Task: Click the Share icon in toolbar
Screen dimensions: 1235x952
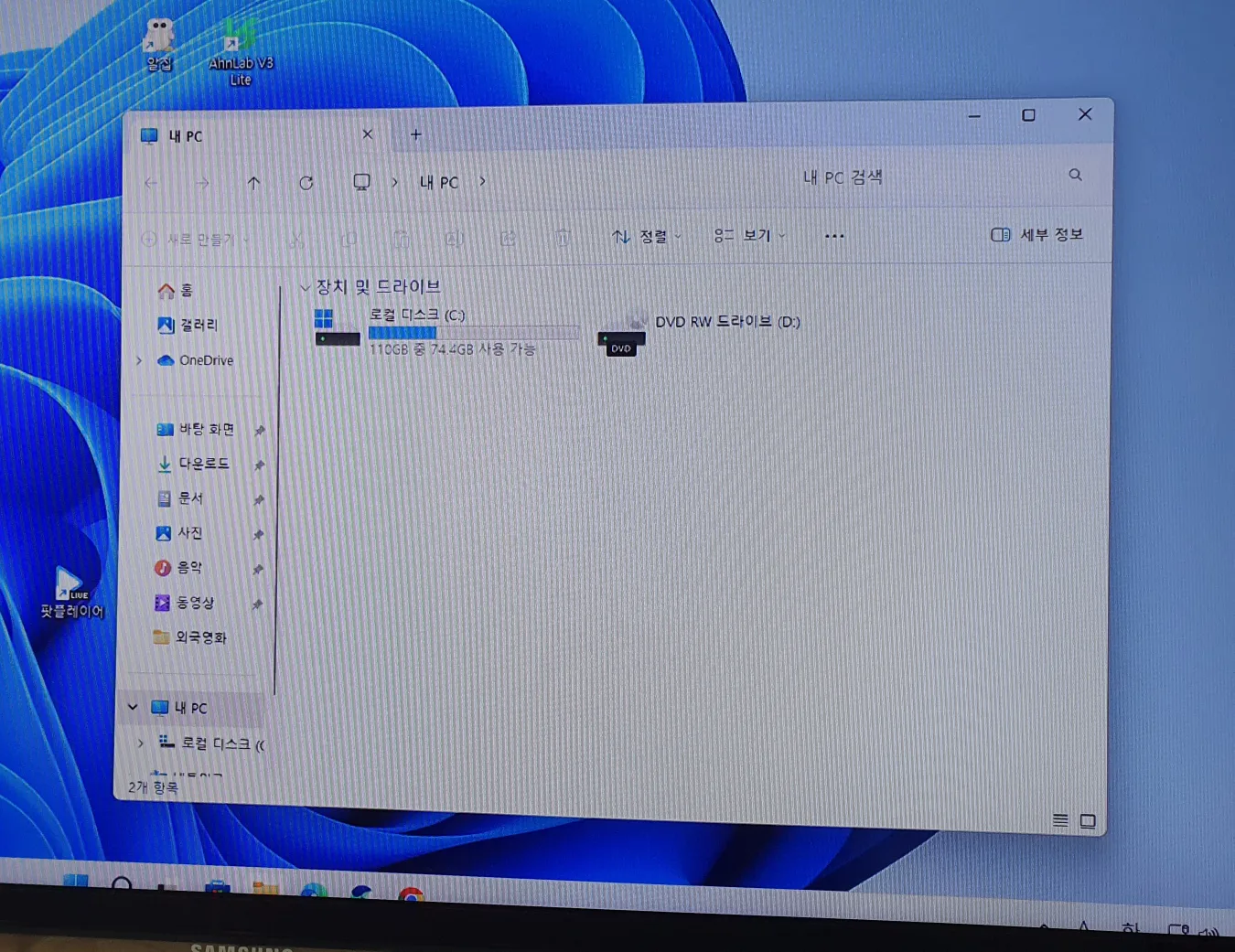Action: click(x=509, y=239)
